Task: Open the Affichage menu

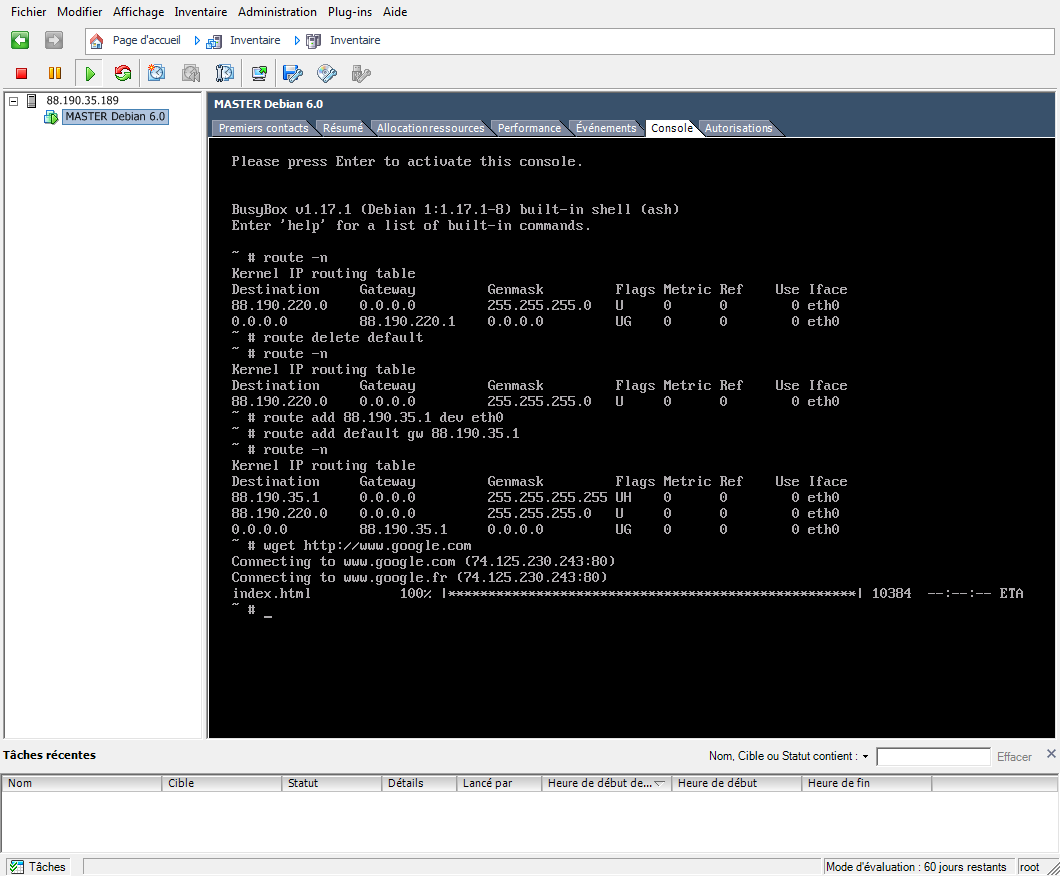Action: tap(139, 11)
